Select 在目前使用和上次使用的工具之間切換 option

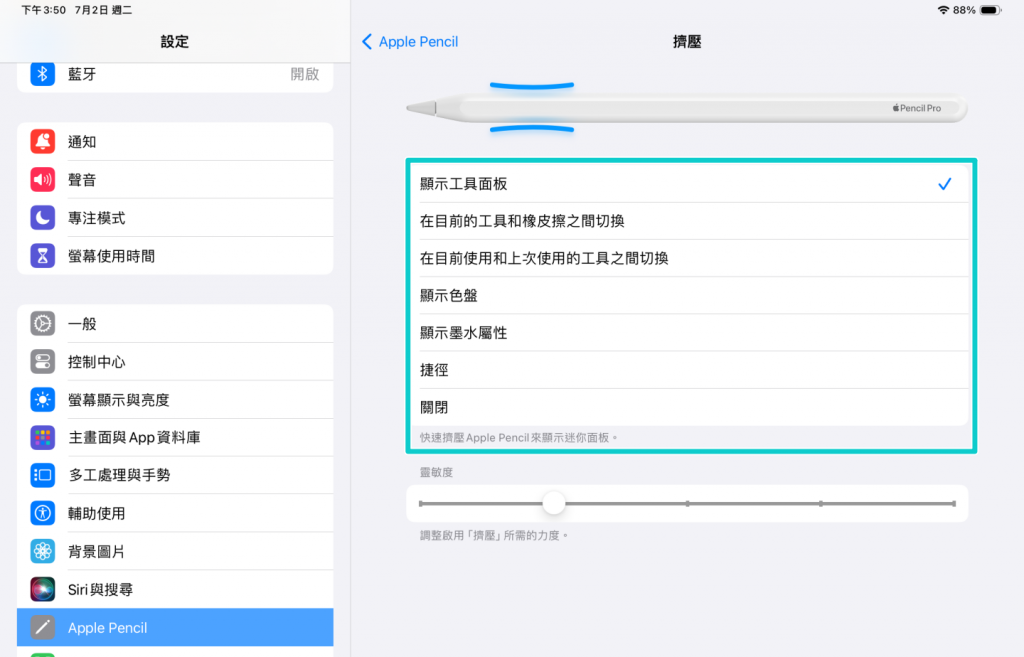(687, 258)
